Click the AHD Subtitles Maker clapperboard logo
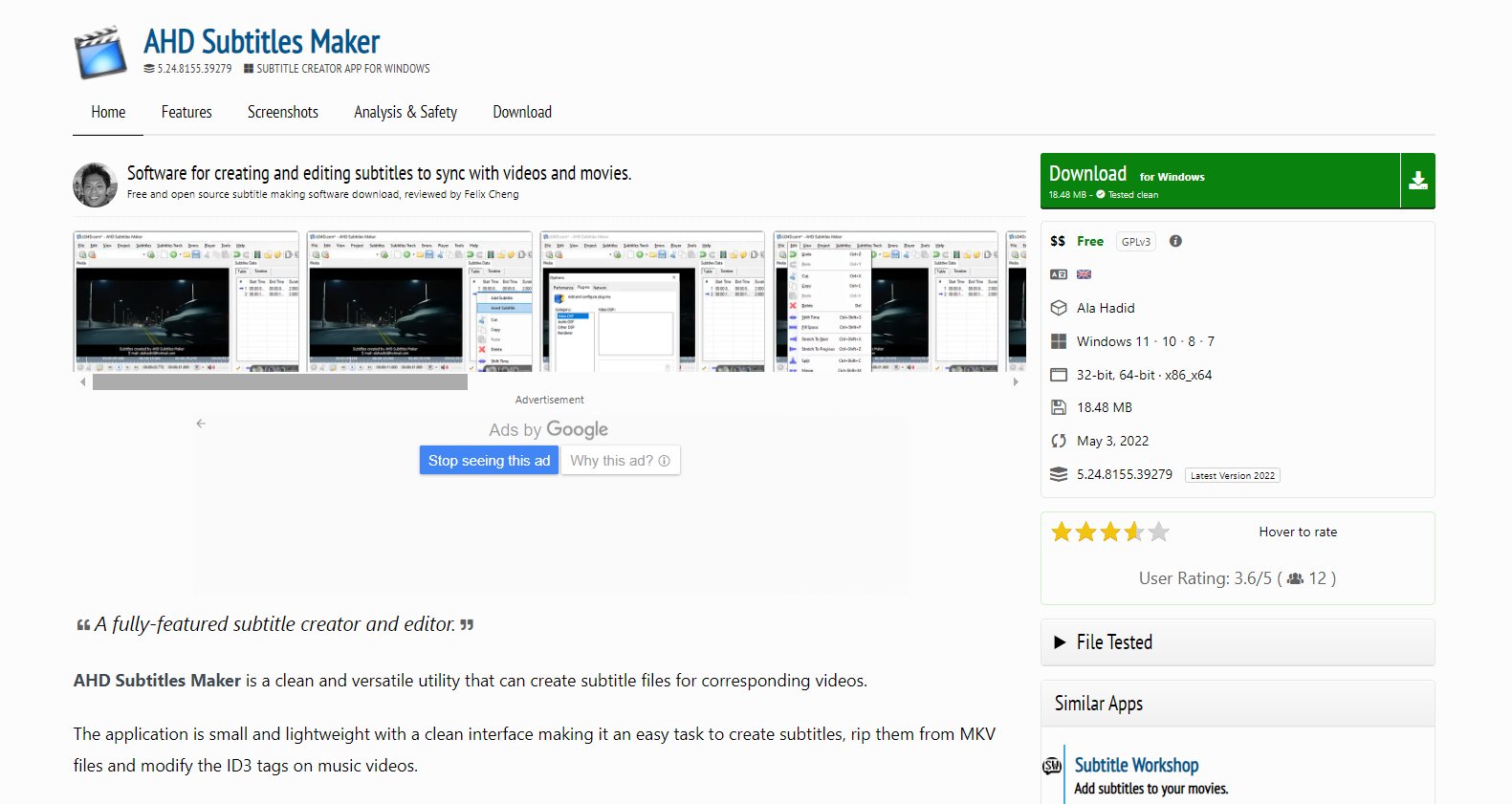Image resolution: width=1512 pixels, height=804 pixels. click(100, 53)
